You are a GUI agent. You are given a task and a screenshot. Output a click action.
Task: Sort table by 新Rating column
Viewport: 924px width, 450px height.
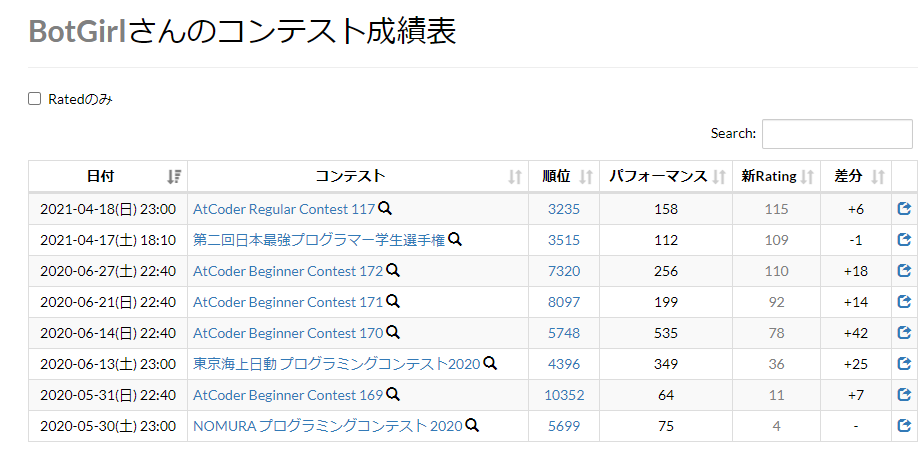[x=776, y=176]
